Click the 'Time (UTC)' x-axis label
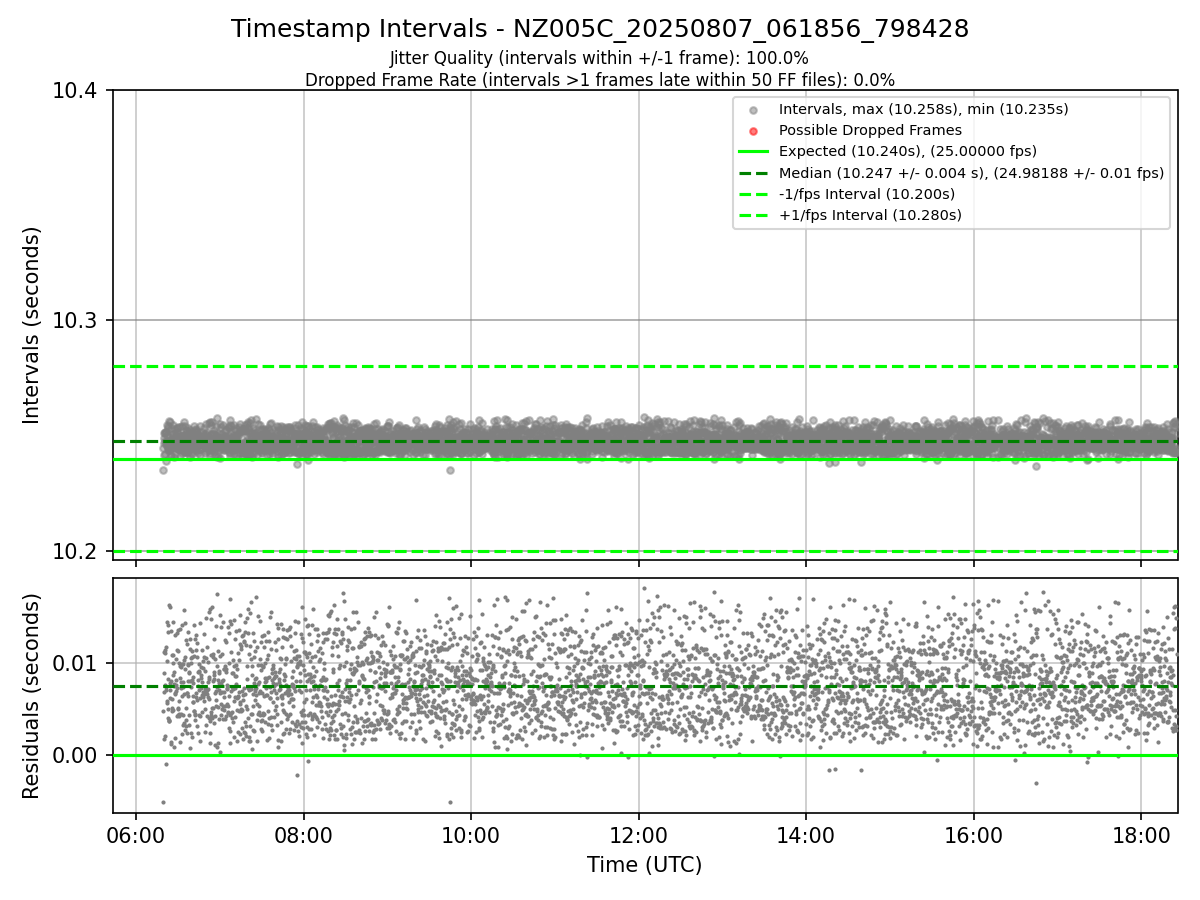1200x900 pixels. (645, 865)
